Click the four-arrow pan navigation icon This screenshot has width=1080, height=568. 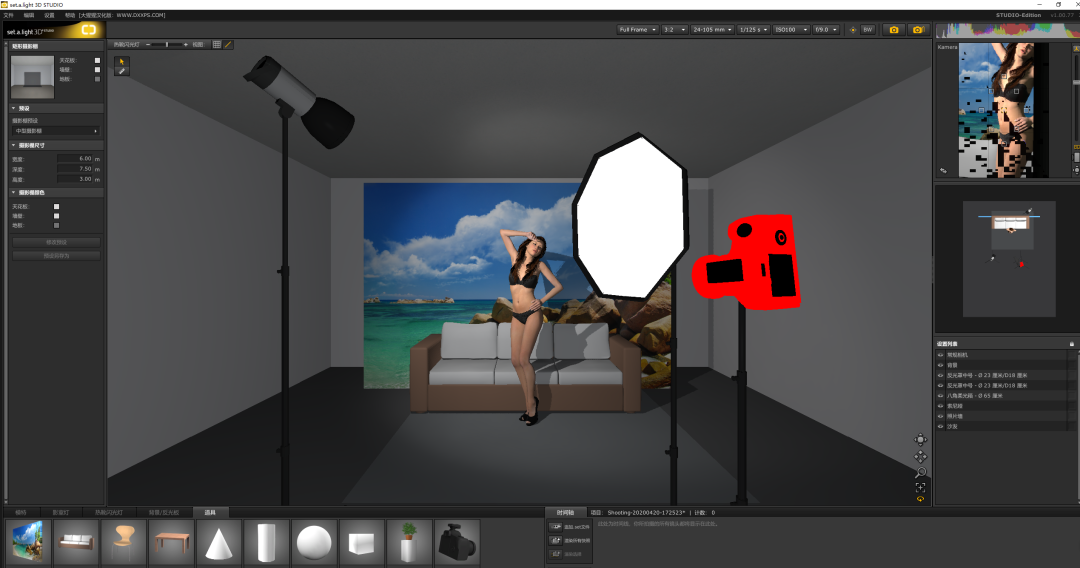[x=920, y=456]
